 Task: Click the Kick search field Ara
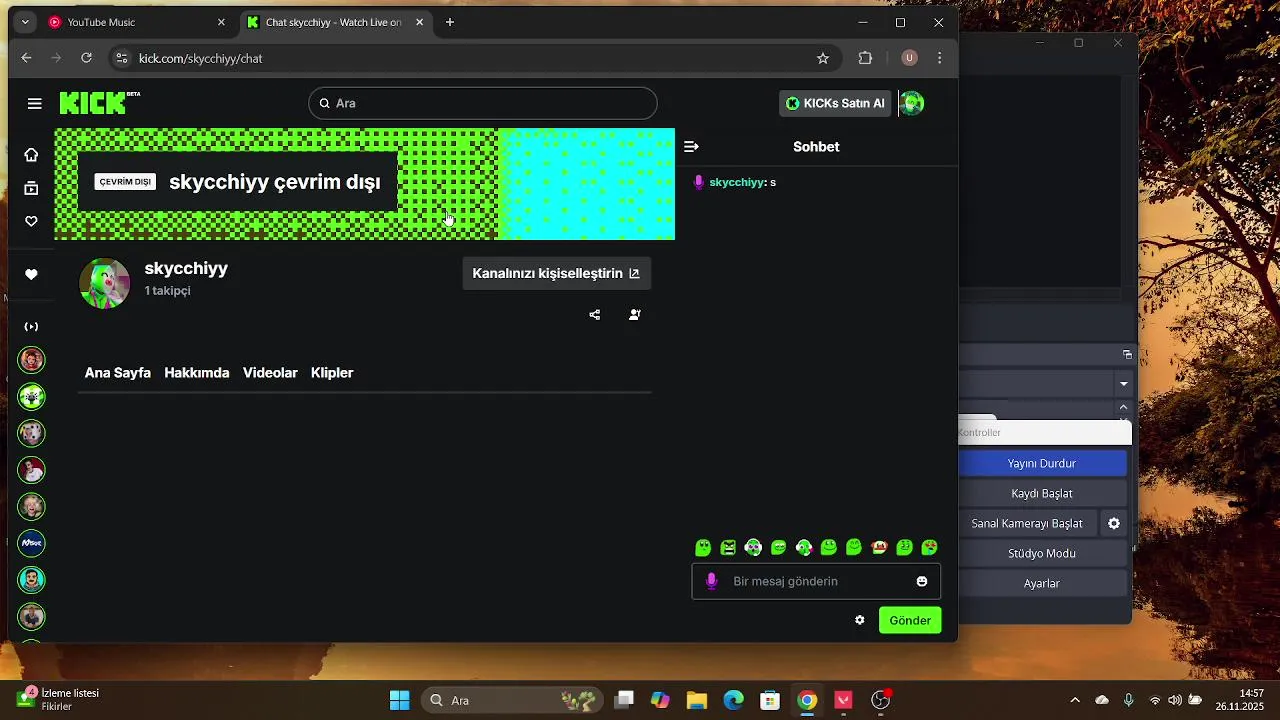click(483, 103)
